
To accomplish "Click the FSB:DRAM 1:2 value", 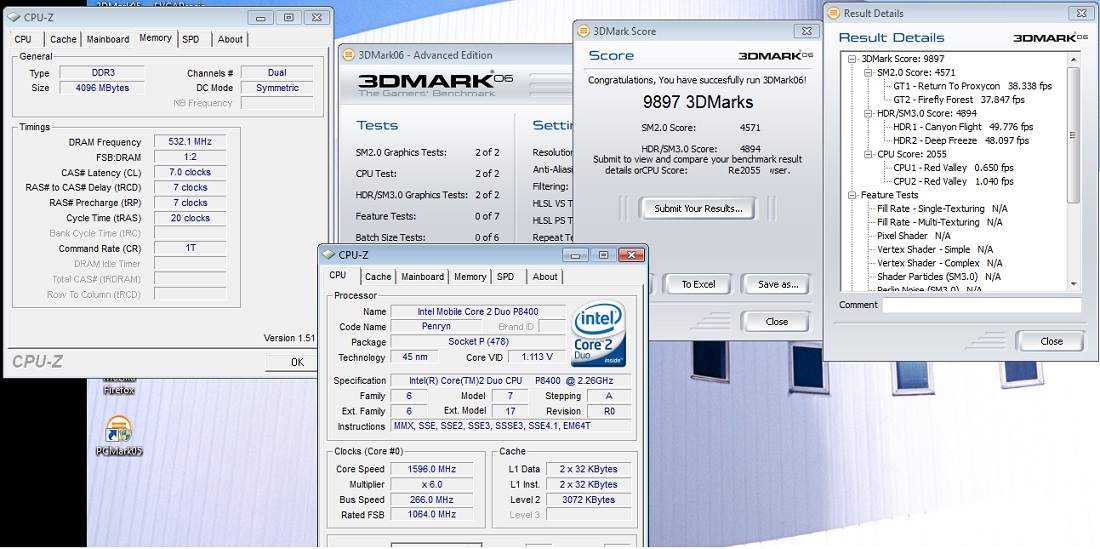I will pos(189,157).
